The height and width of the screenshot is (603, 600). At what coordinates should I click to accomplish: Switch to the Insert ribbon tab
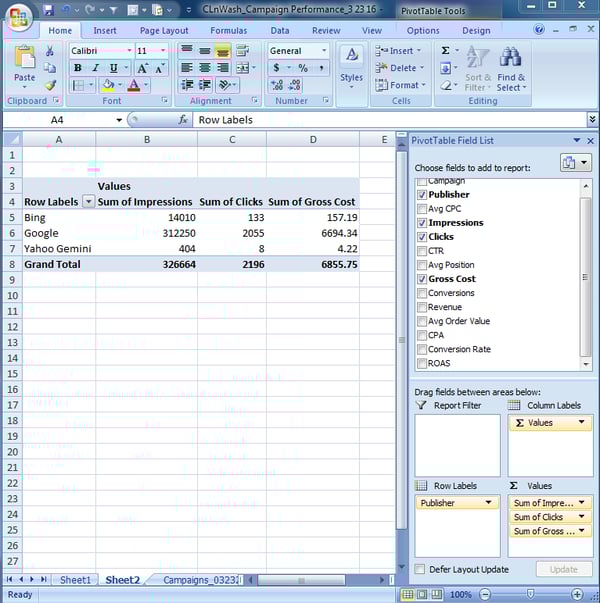coord(105,30)
